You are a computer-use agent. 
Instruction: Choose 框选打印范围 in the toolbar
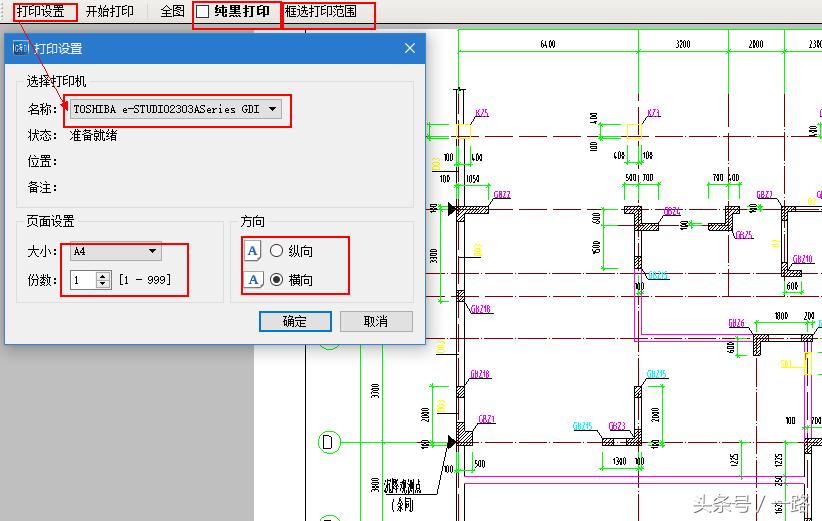pos(321,12)
